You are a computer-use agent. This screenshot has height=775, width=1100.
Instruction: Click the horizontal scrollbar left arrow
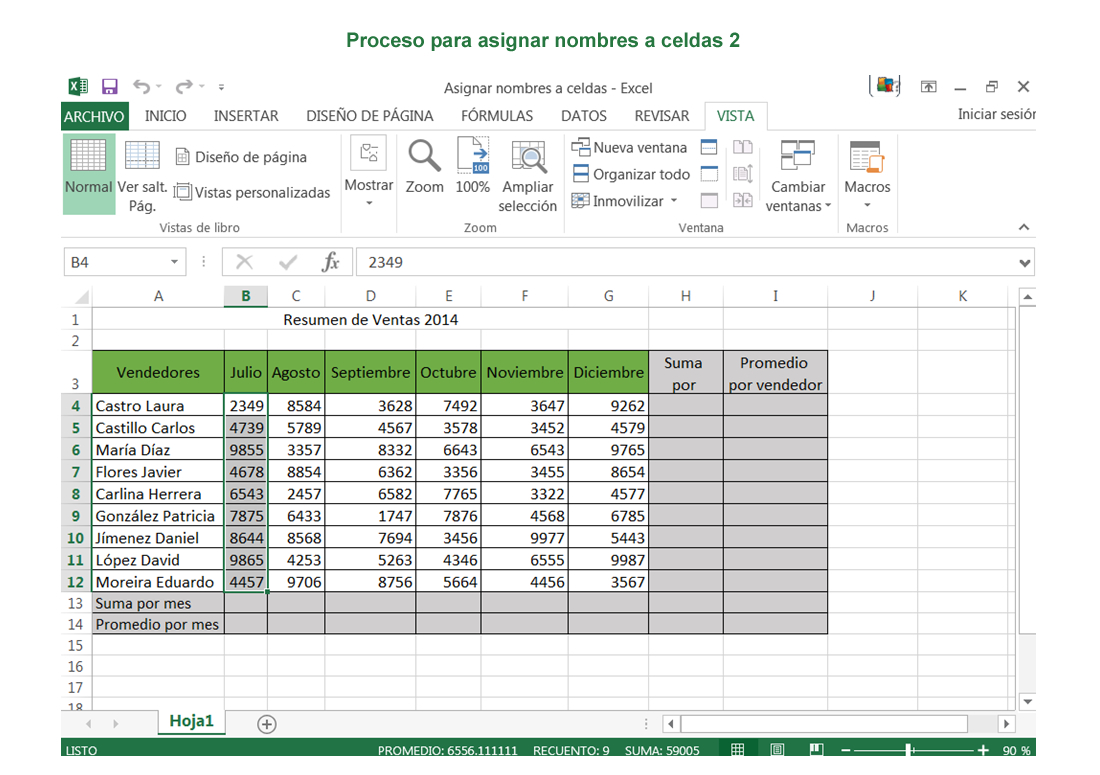point(671,724)
